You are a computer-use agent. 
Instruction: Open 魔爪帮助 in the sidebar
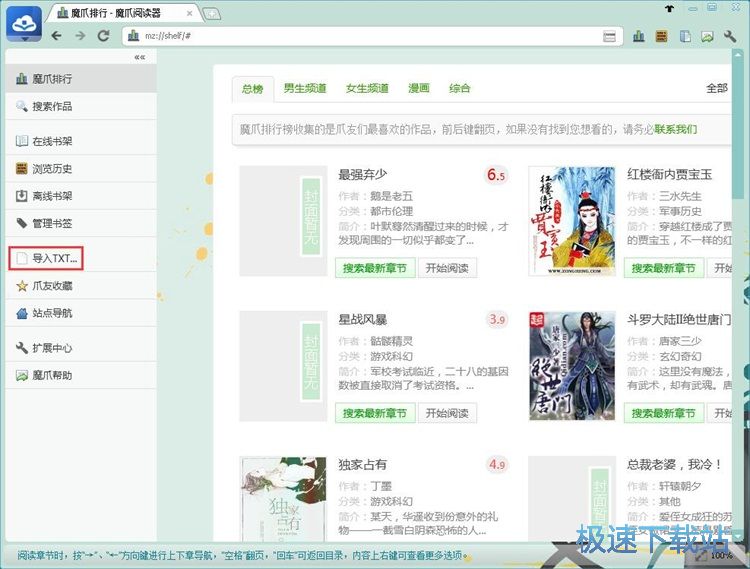coord(81,375)
